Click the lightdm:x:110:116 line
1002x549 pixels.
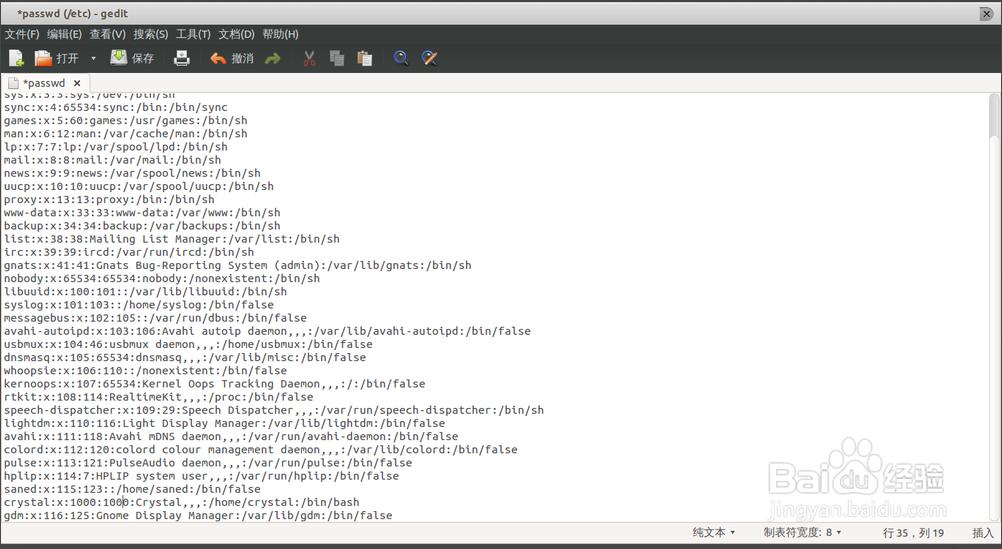(224, 423)
